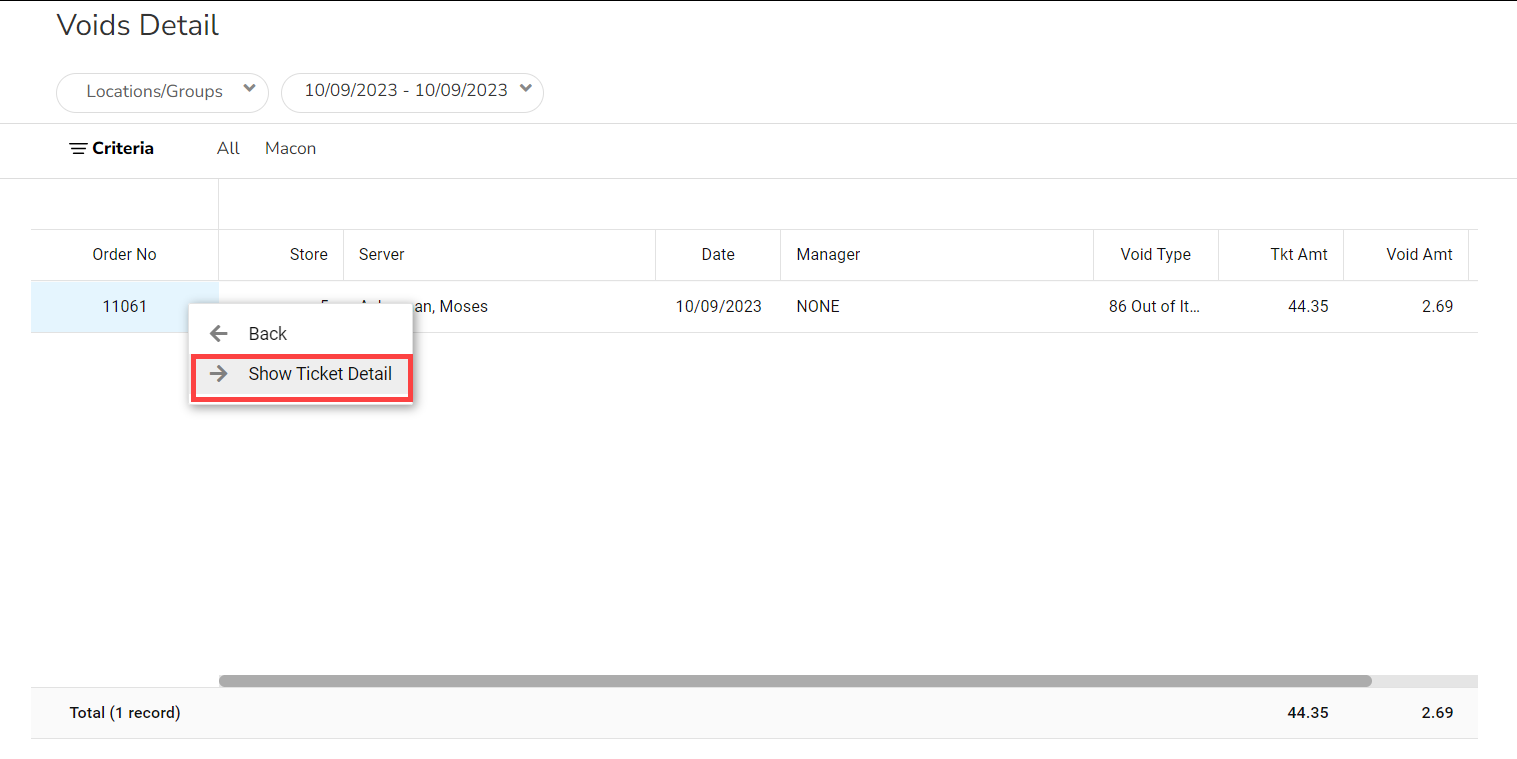This screenshot has height=759, width=1517.
Task: Expand the Locations/Groups dropdown chevron
Action: point(249,90)
